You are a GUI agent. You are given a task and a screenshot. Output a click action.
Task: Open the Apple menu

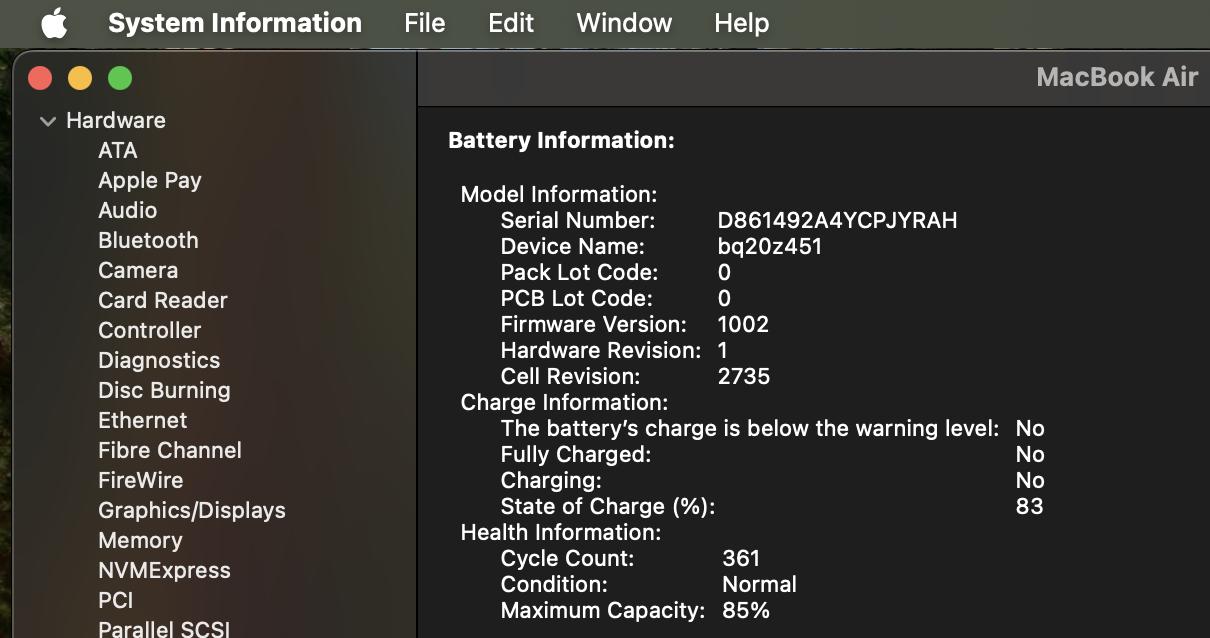54,23
